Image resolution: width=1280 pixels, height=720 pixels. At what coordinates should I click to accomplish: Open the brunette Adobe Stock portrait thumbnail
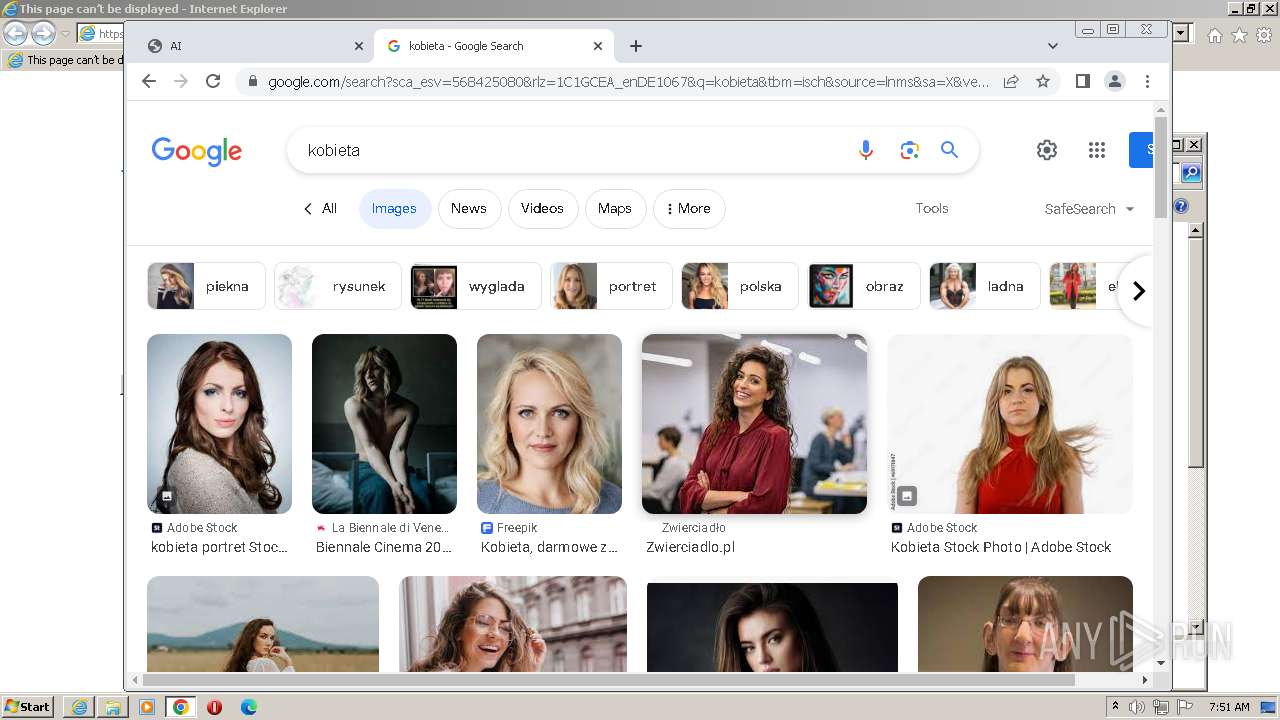[219, 424]
